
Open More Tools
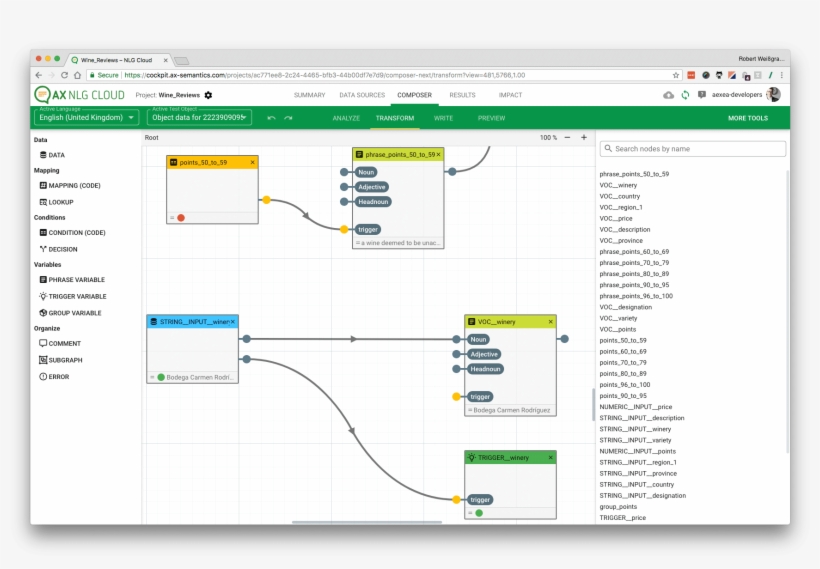coord(747,118)
